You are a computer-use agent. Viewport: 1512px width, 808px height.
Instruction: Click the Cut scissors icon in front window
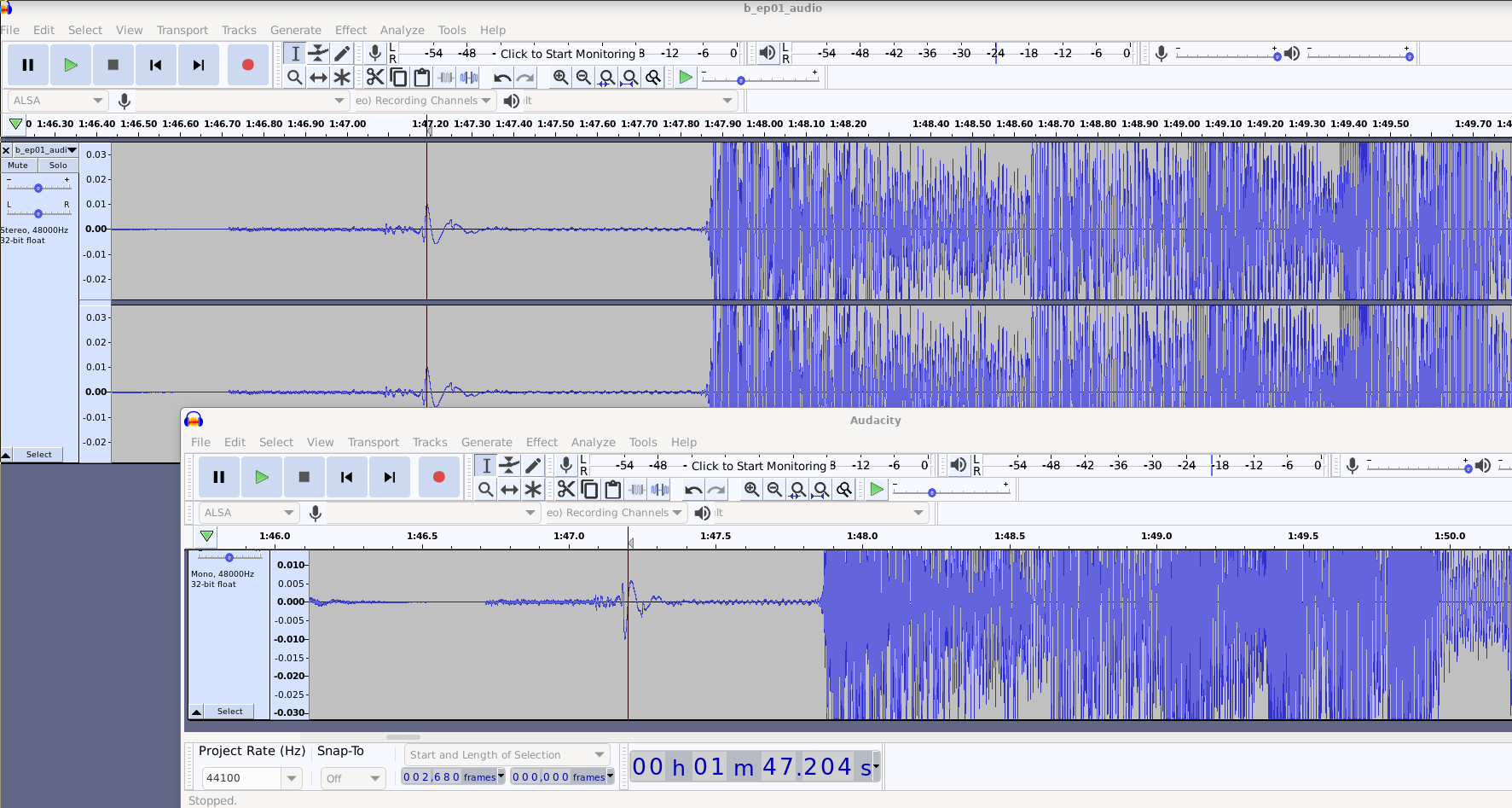pos(566,489)
